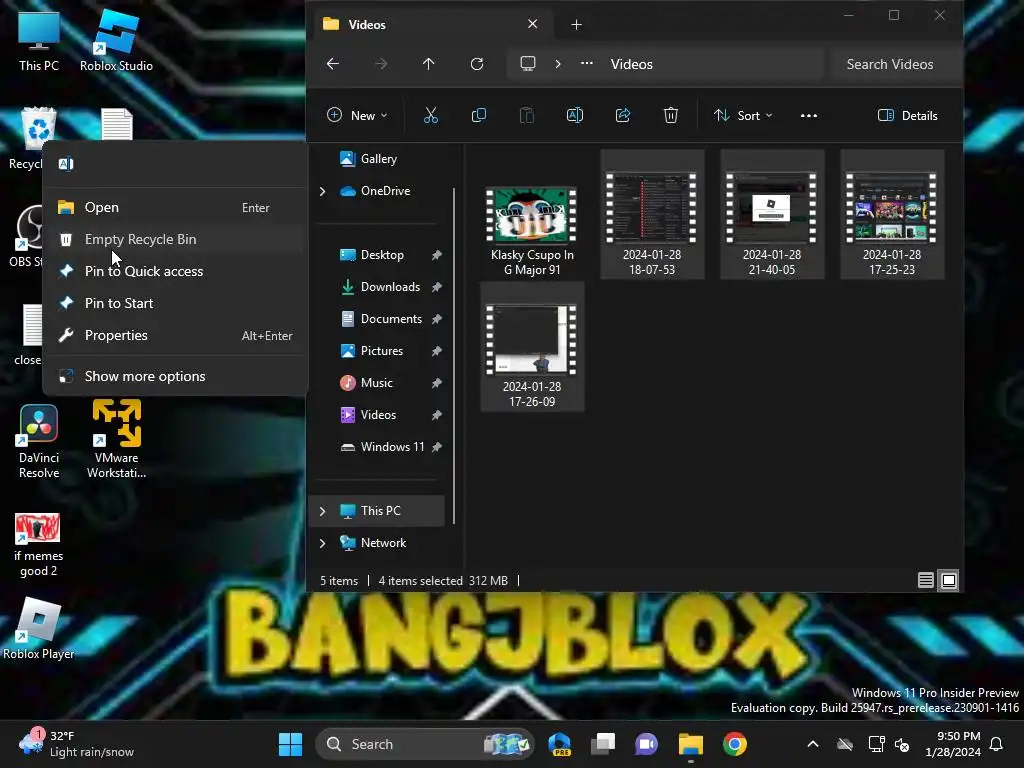Expand This PC in navigation pane

coord(323,511)
